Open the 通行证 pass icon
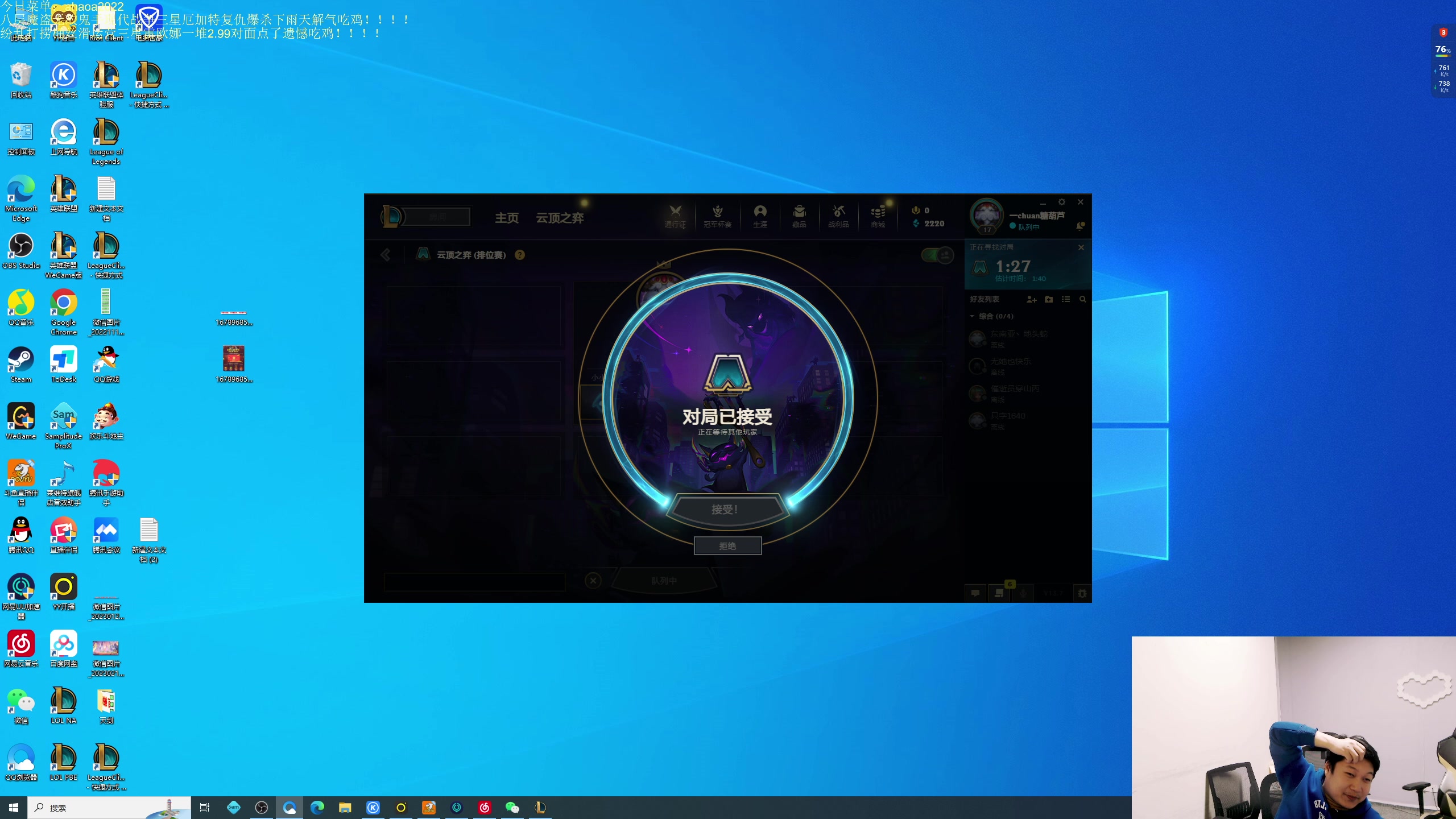 tap(675, 217)
